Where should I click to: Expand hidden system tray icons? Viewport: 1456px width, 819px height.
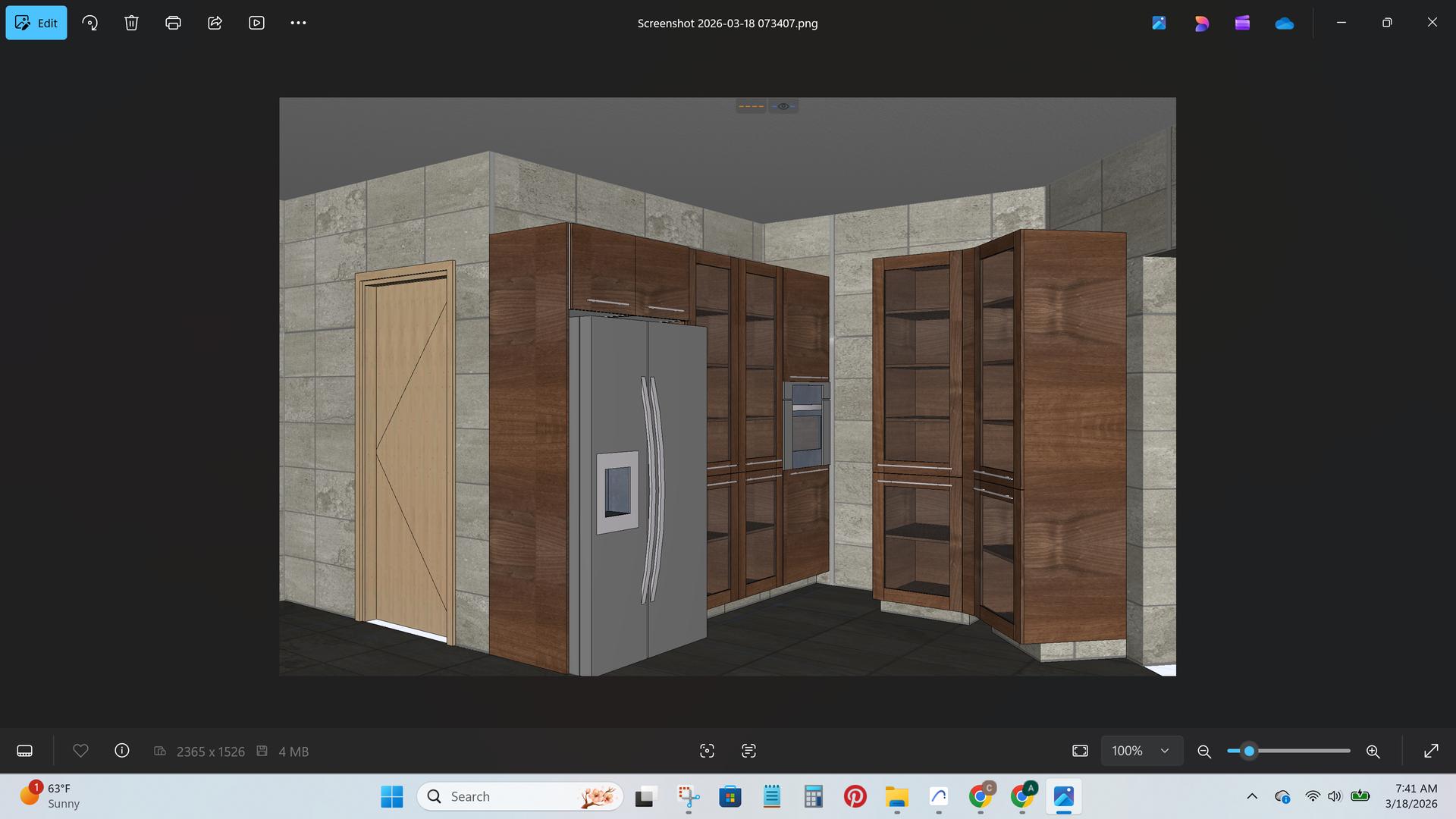point(1252,796)
